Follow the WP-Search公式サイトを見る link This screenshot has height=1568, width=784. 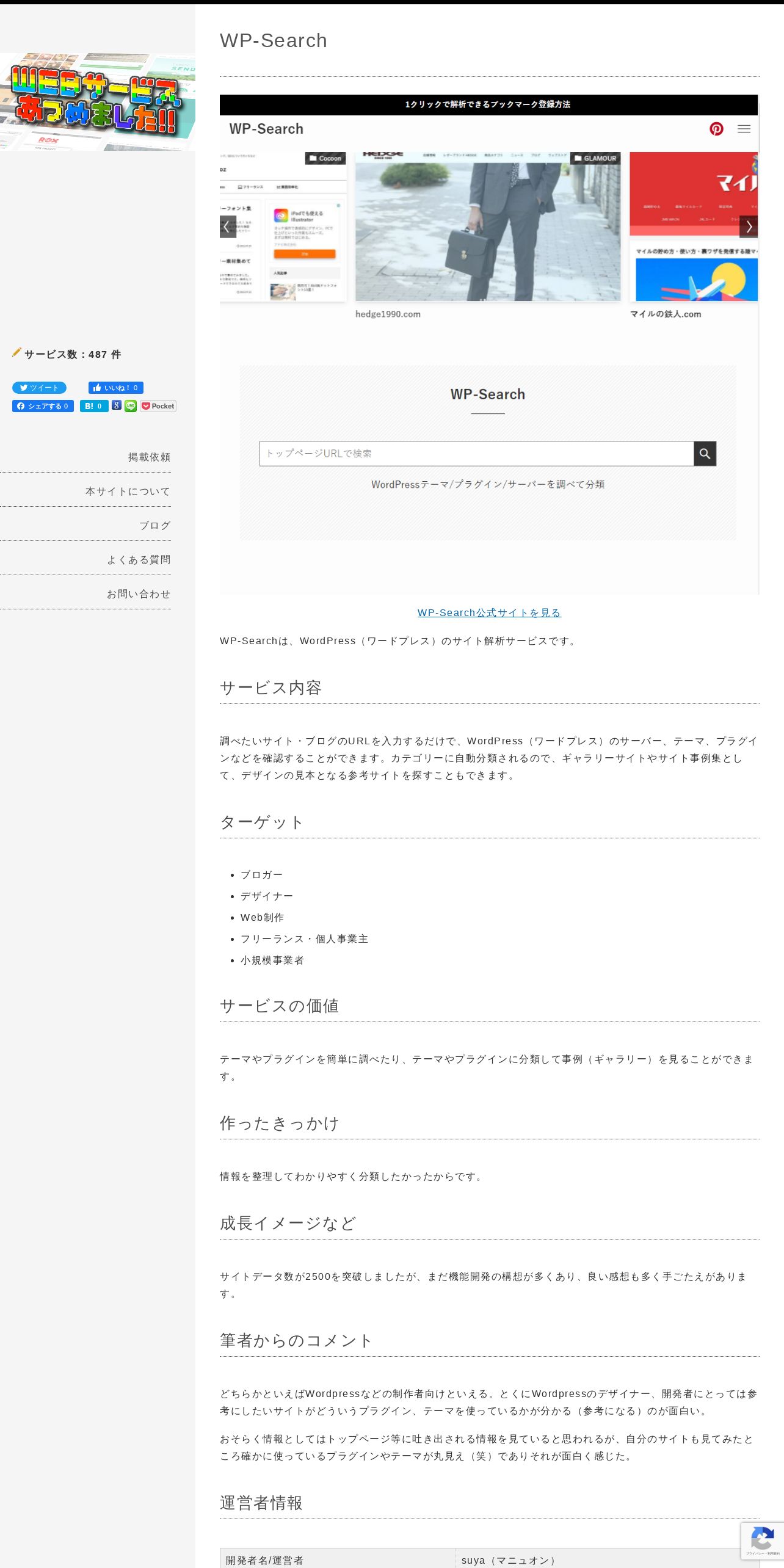tap(489, 612)
